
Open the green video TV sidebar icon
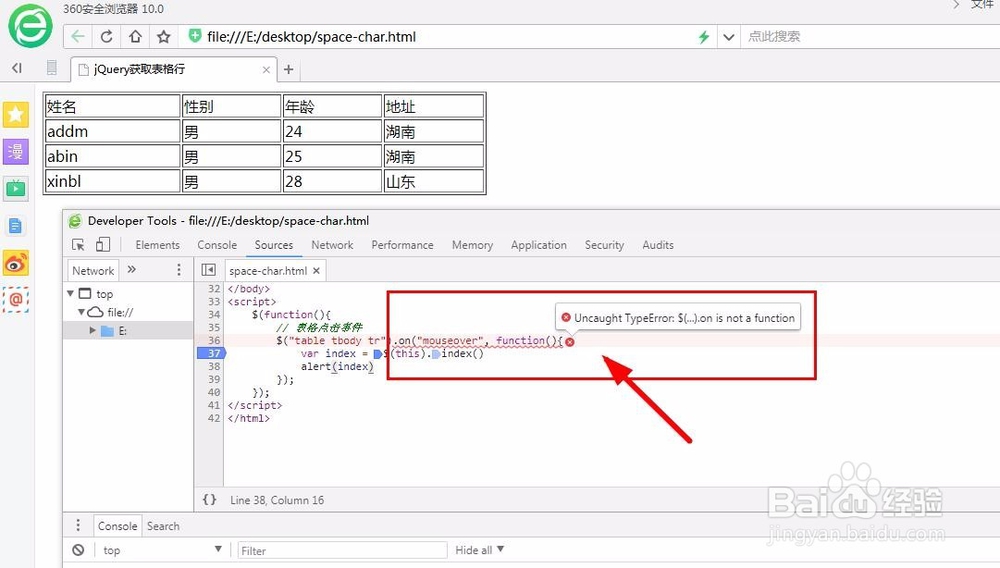16,189
